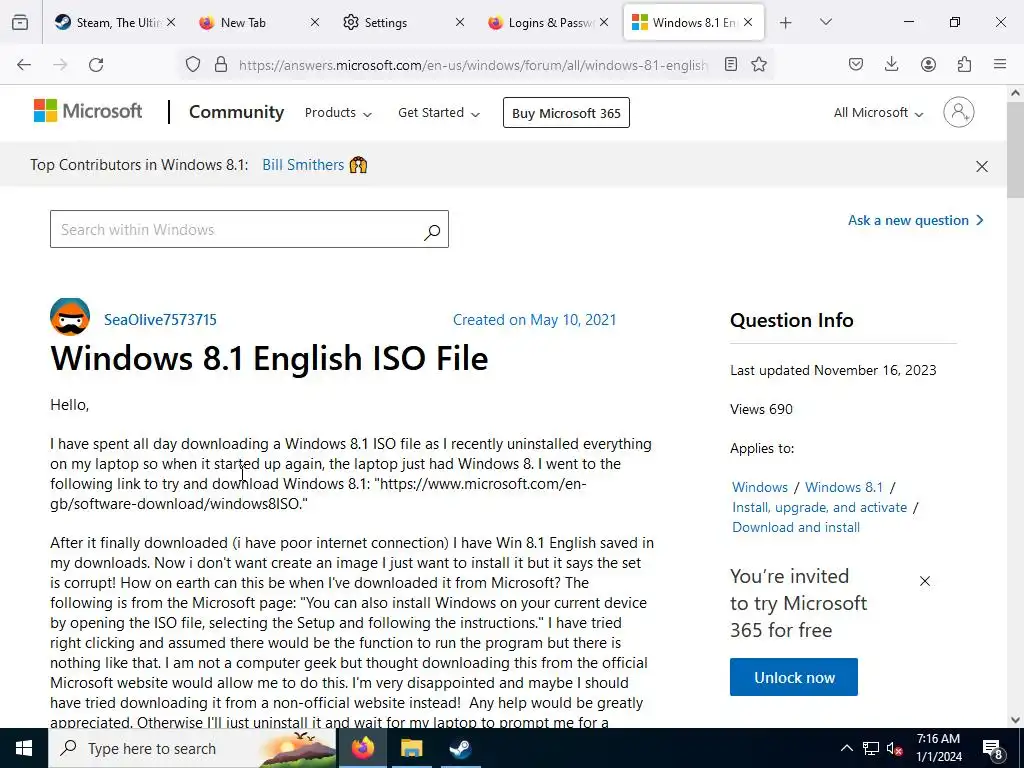Viewport: 1024px width, 768px height.
Task: Click the 'Views 690' text
Action: coord(761,409)
